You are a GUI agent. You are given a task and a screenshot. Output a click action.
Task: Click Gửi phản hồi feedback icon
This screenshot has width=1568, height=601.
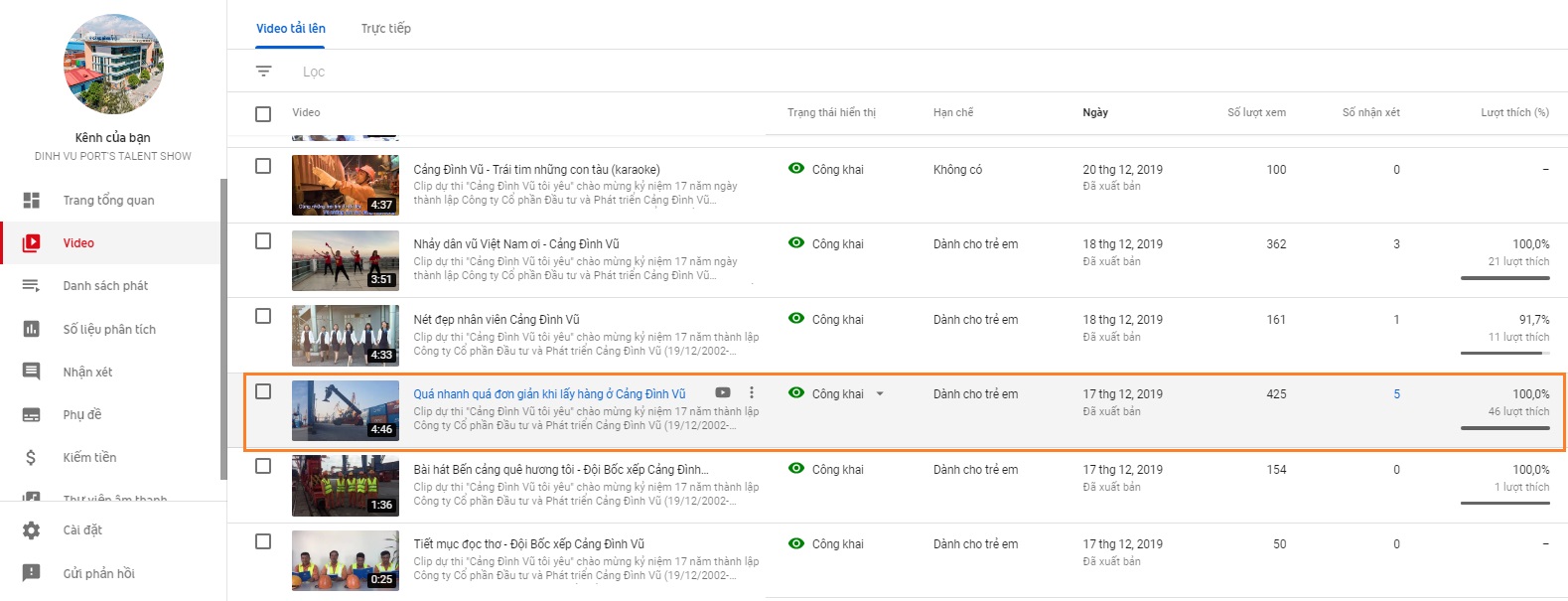click(32, 573)
